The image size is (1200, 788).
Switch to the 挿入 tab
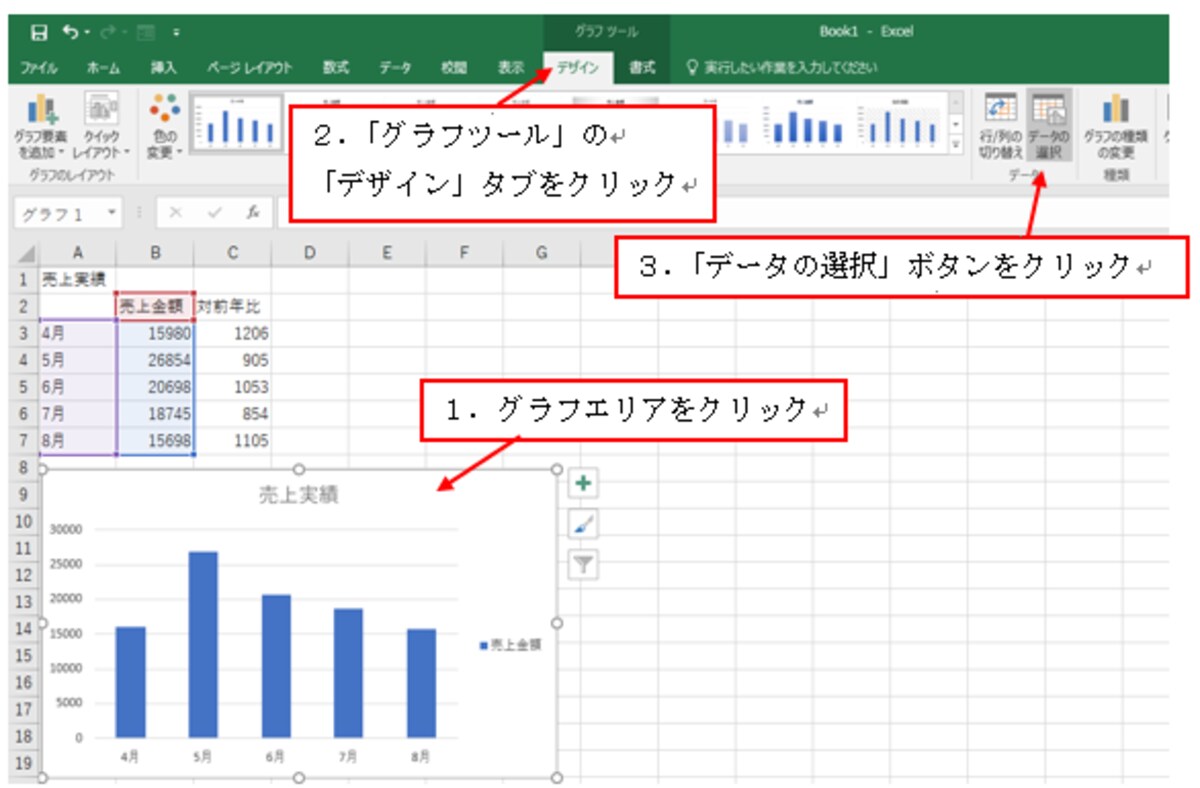coord(164,68)
